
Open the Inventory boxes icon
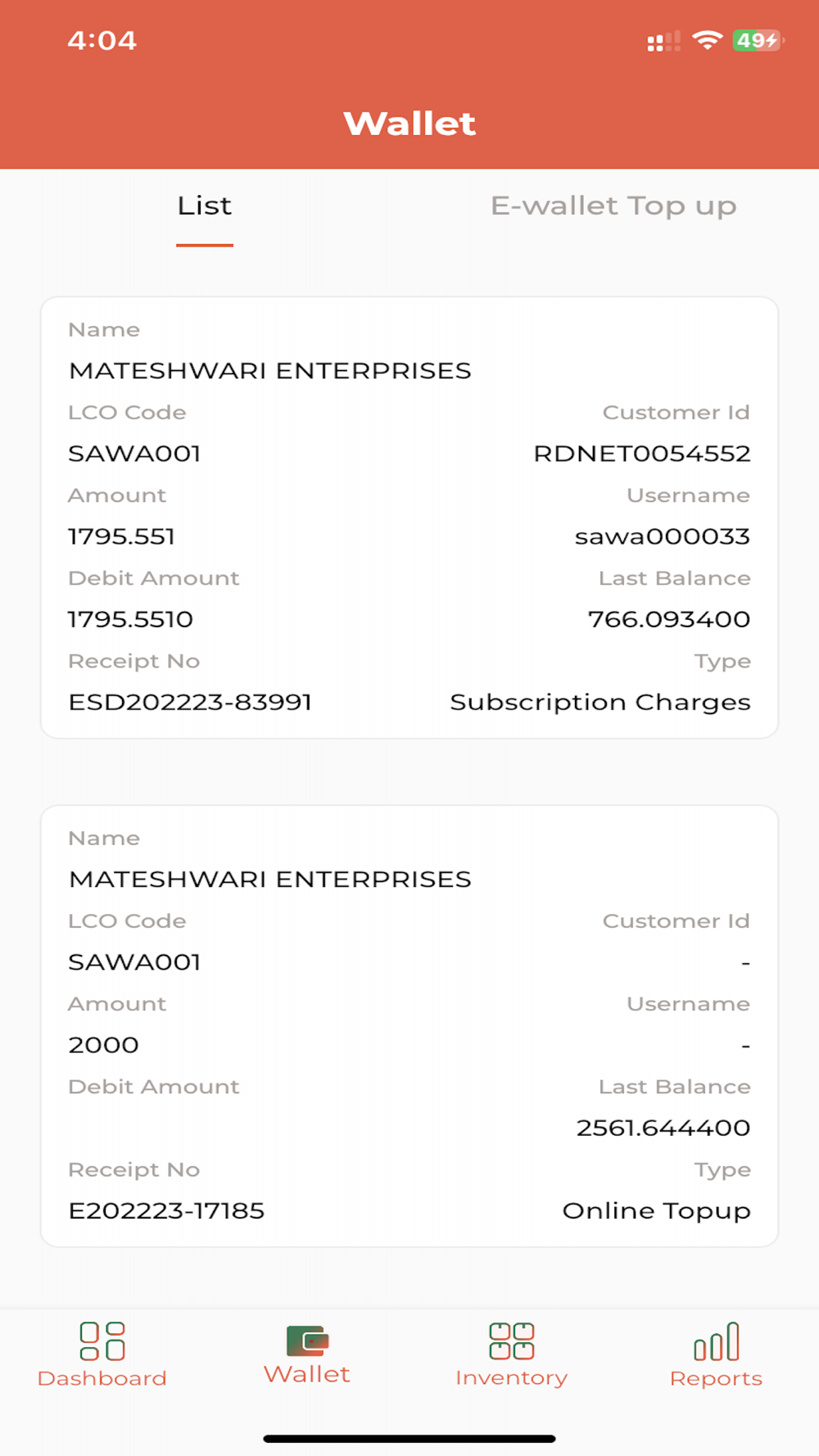[x=512, y=1341]
